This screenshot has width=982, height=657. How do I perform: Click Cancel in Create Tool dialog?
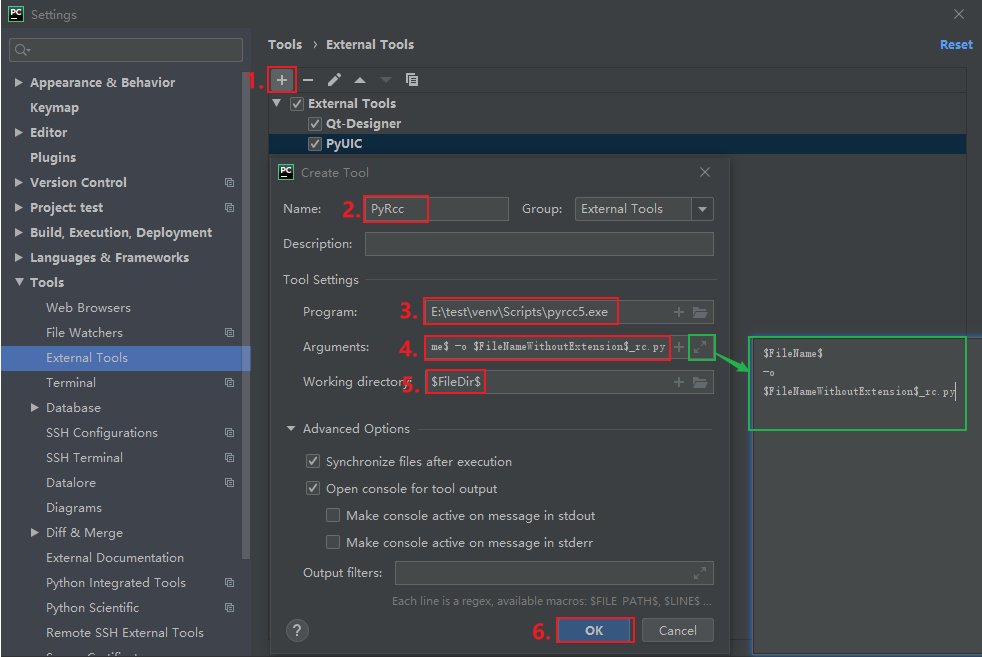tap(678, 630)
